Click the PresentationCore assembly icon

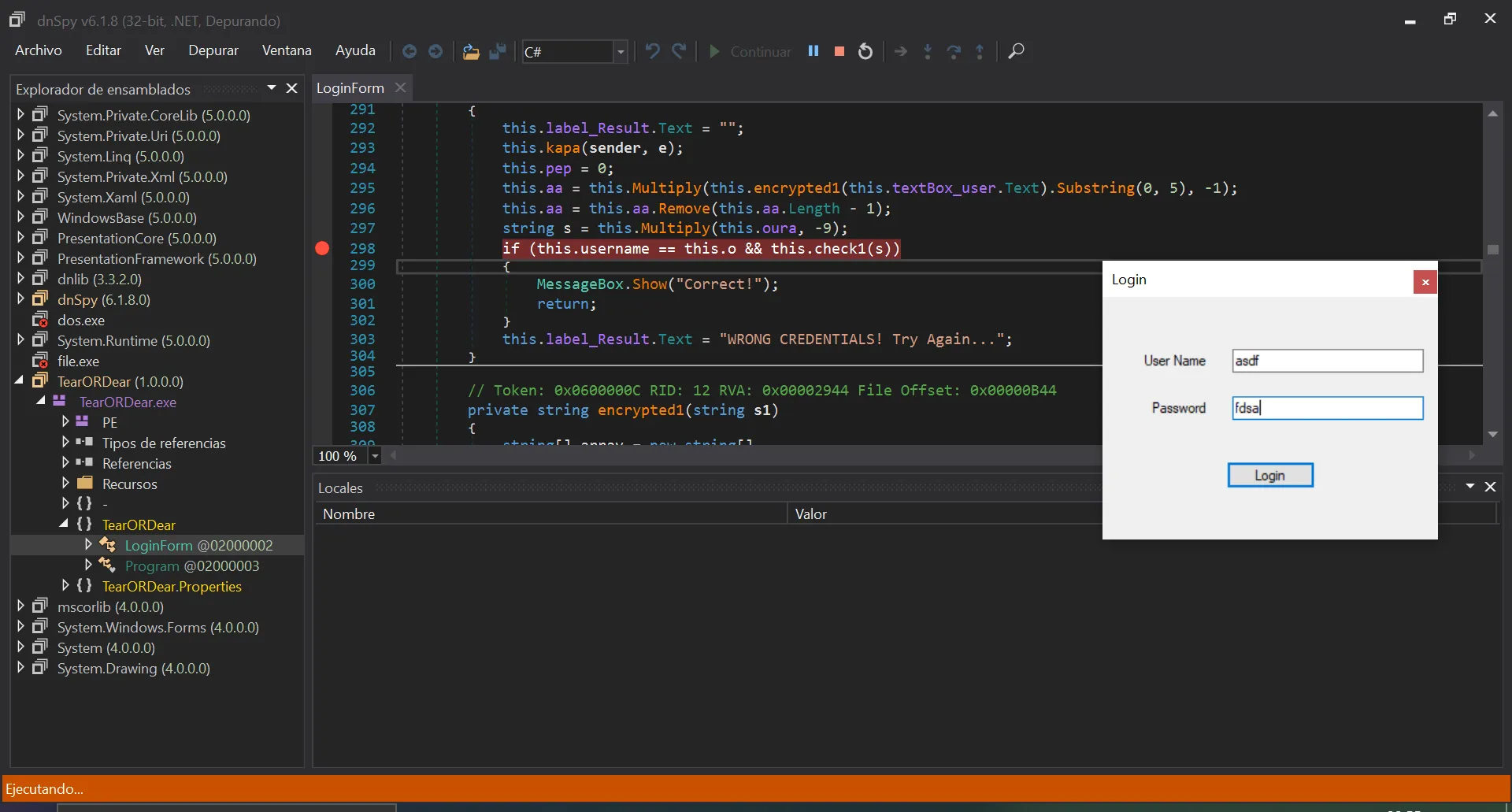click(40, 238)
